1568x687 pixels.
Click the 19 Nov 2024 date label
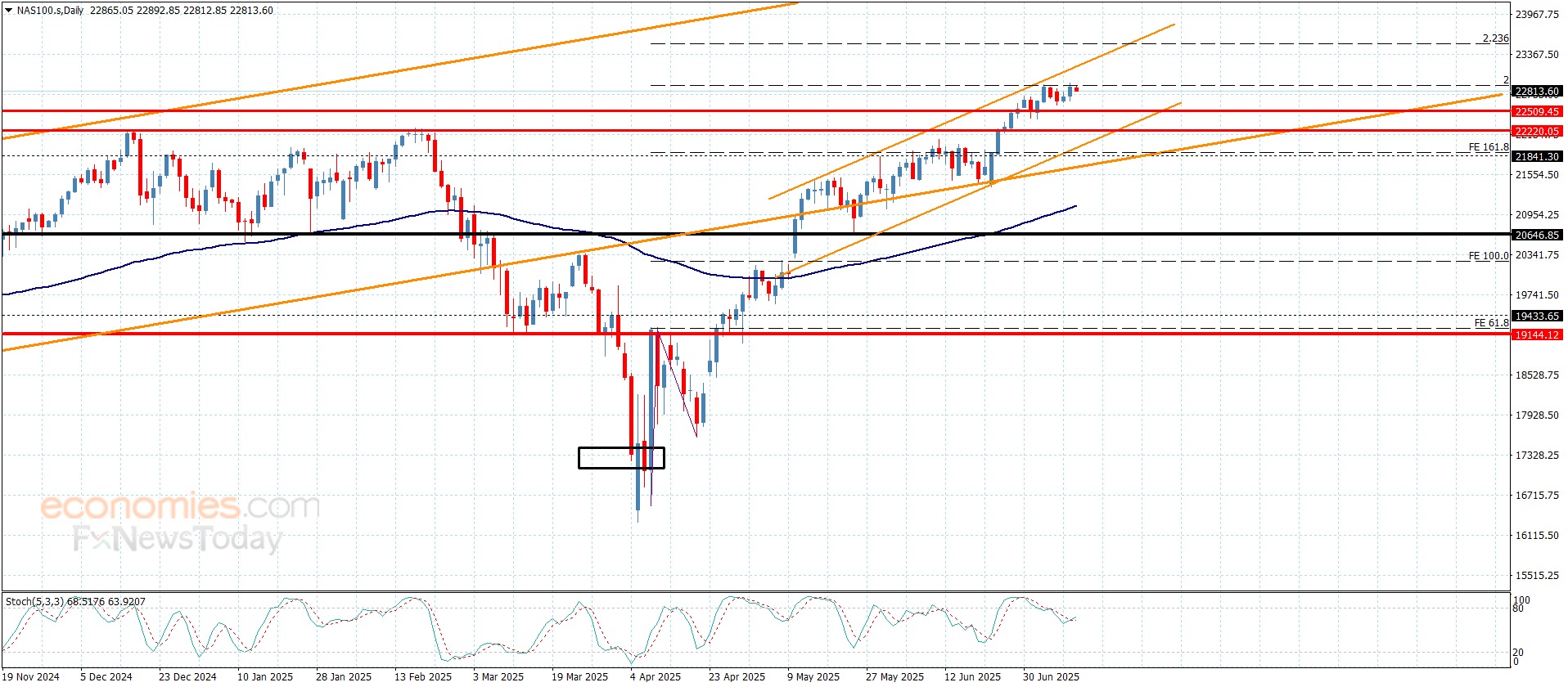point(31,676)
